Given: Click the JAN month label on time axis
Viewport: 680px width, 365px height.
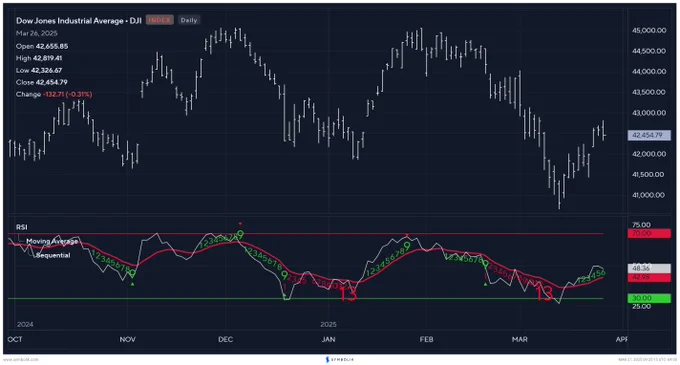Looking at the screenshot, I should (328, 339).
